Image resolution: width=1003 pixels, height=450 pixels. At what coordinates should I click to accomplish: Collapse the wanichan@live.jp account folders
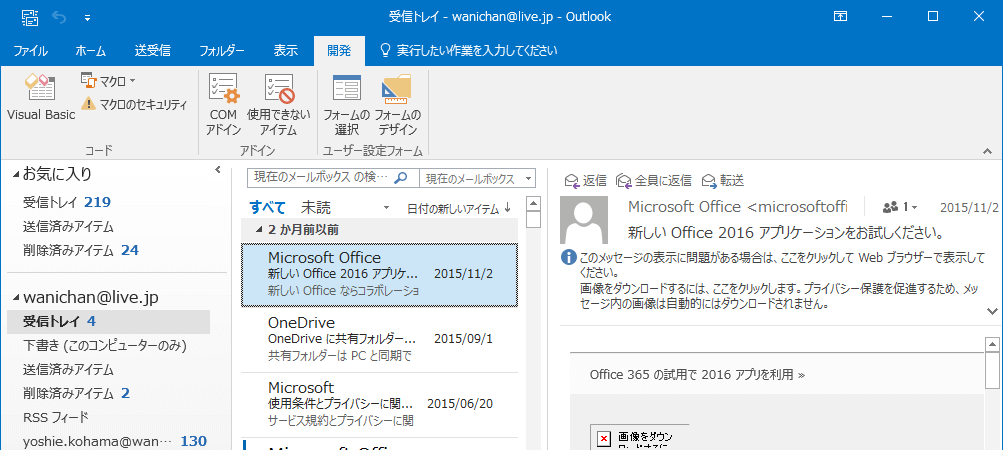16,298
